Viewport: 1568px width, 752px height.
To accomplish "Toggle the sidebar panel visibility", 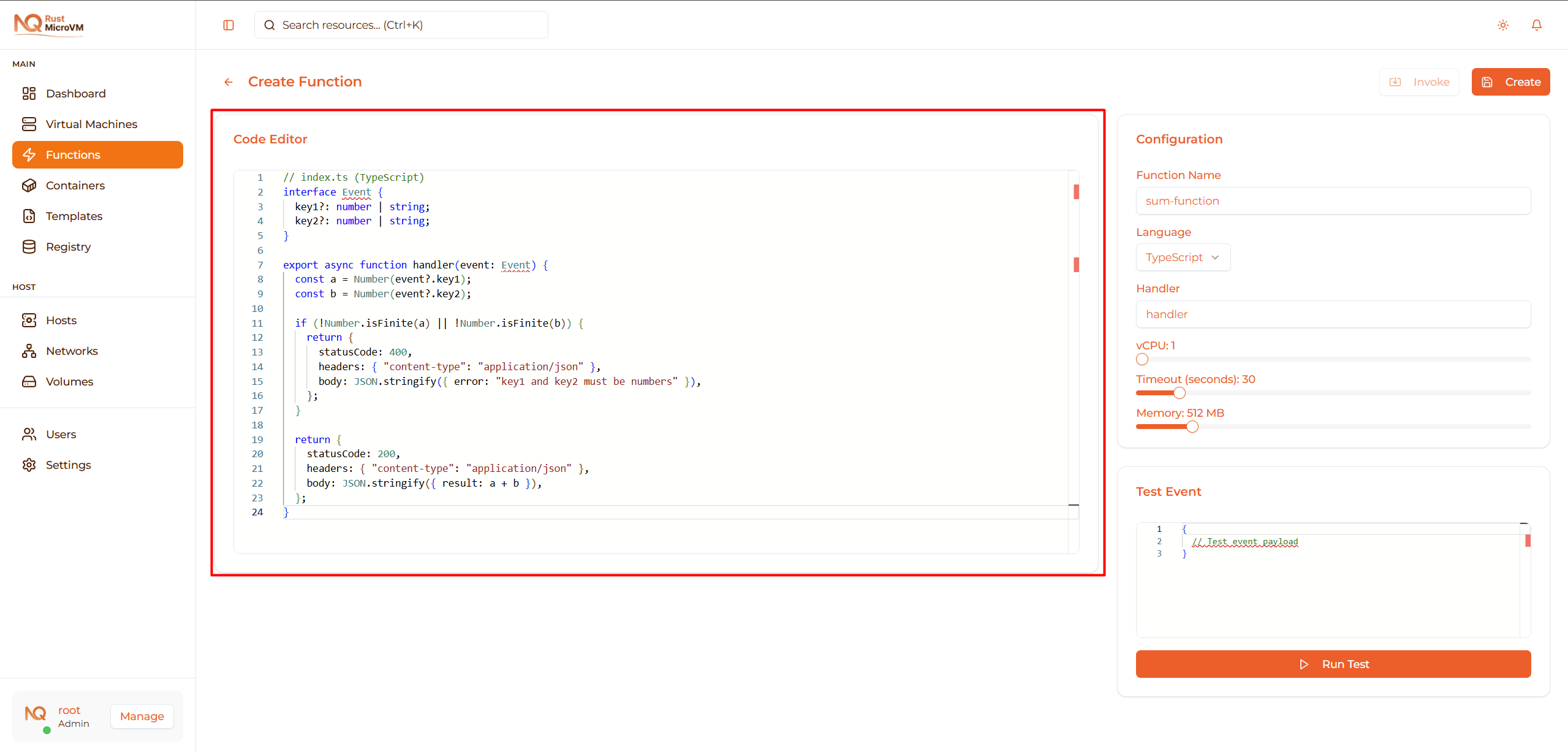I will pyautogui.click(x=229, y=25).
